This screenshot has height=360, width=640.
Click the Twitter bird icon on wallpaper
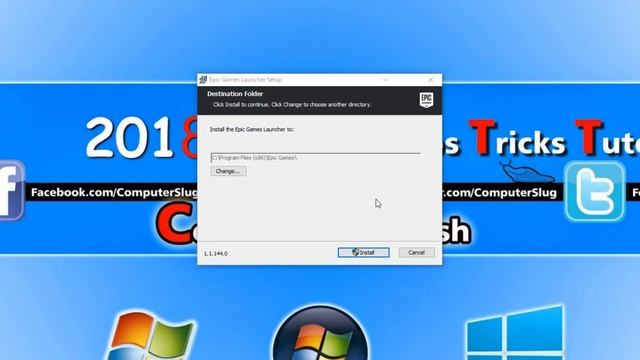pyautogui.click(x=595, y=191)
